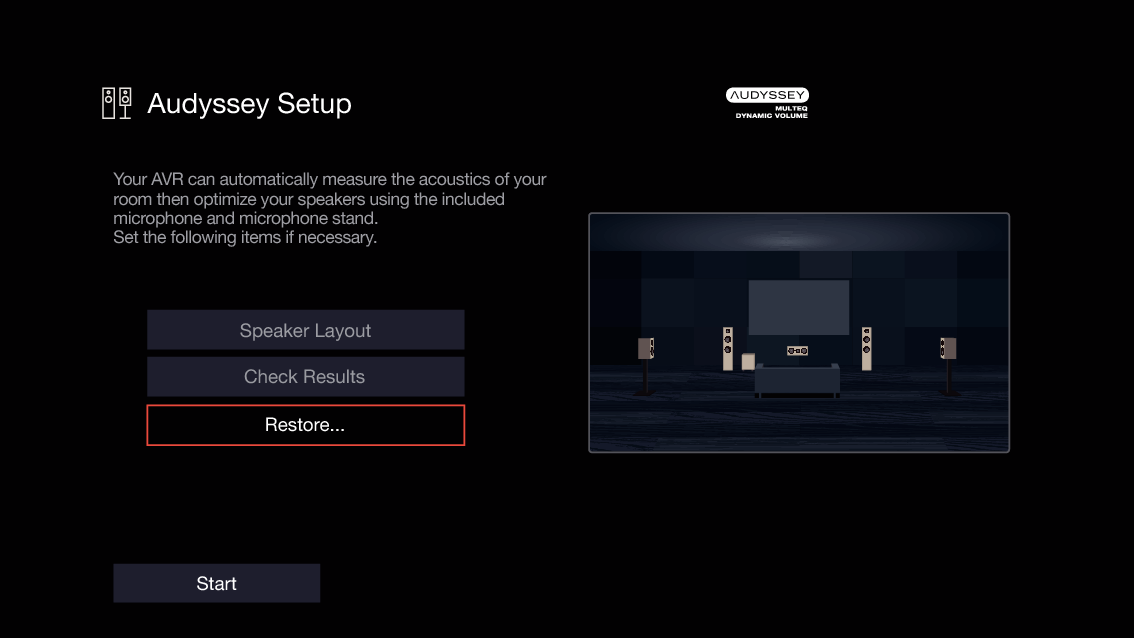Select the right surround speaker on its stand
This screenshot has width=1134, height=638.
click(x=946, y=347)
